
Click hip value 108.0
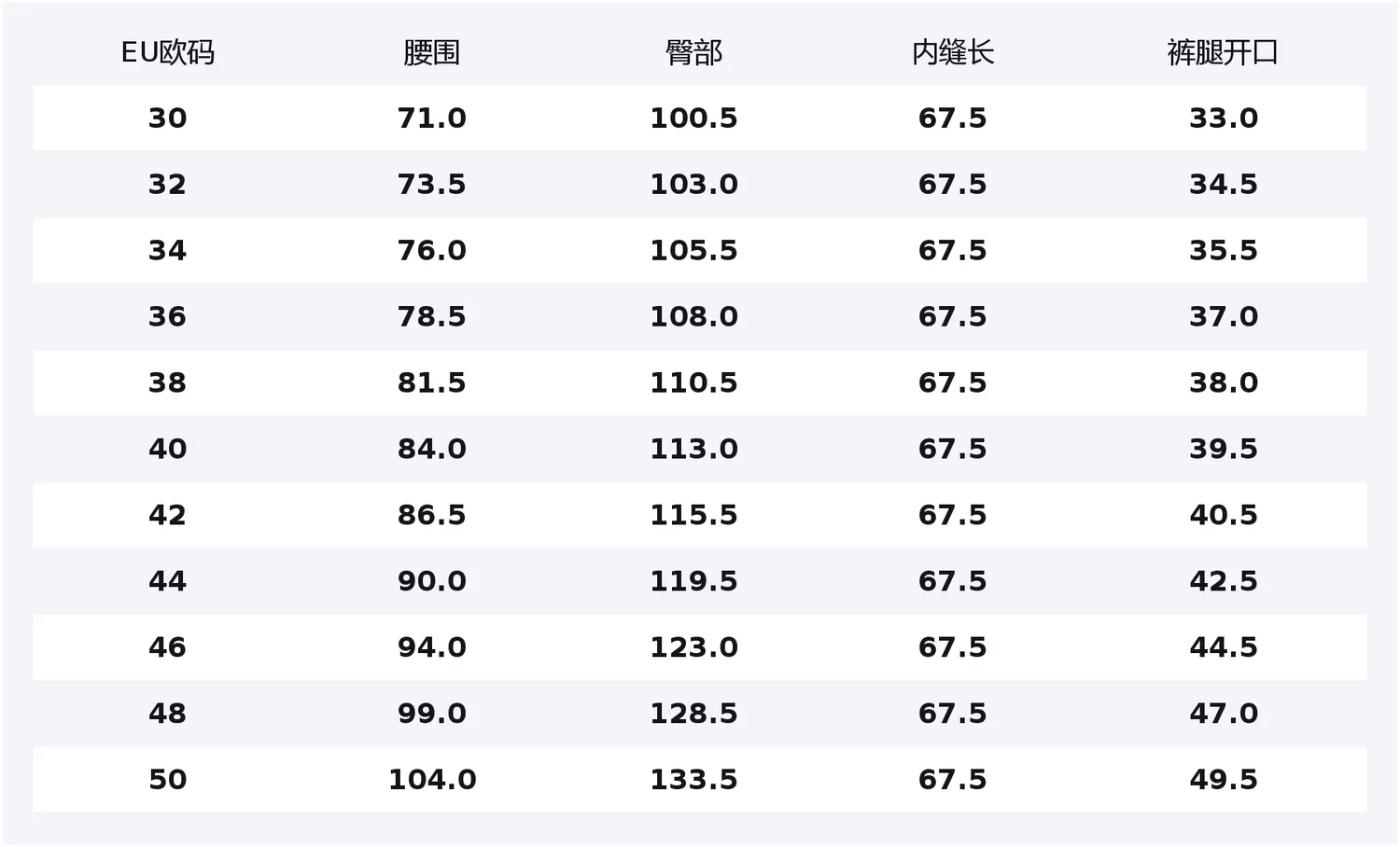pos(693,317)
